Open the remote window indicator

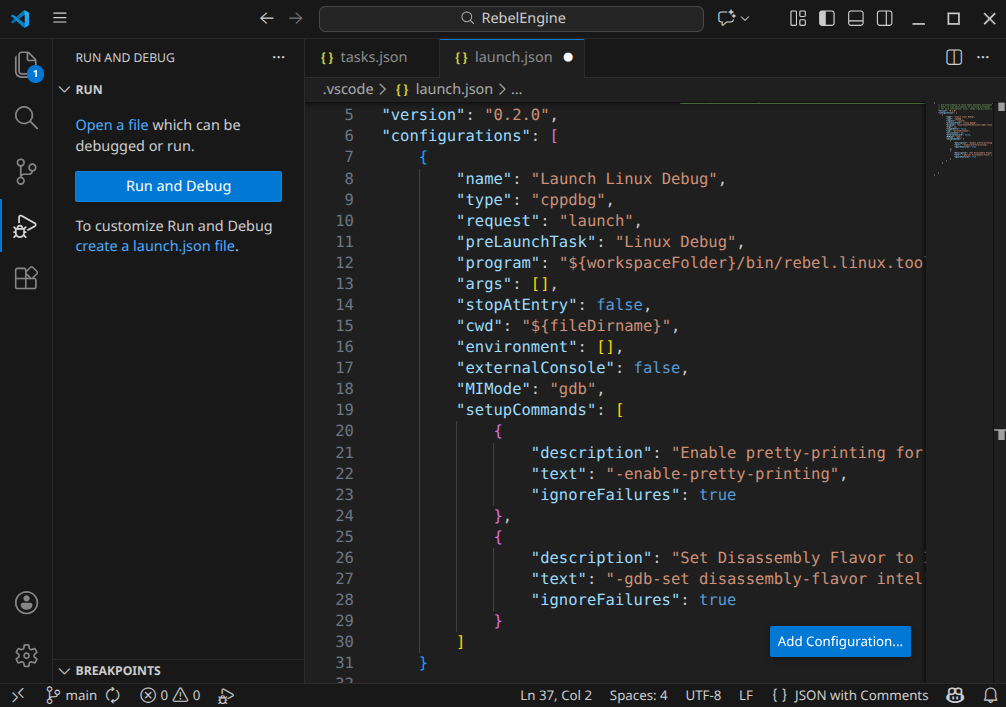click(18, 695)
